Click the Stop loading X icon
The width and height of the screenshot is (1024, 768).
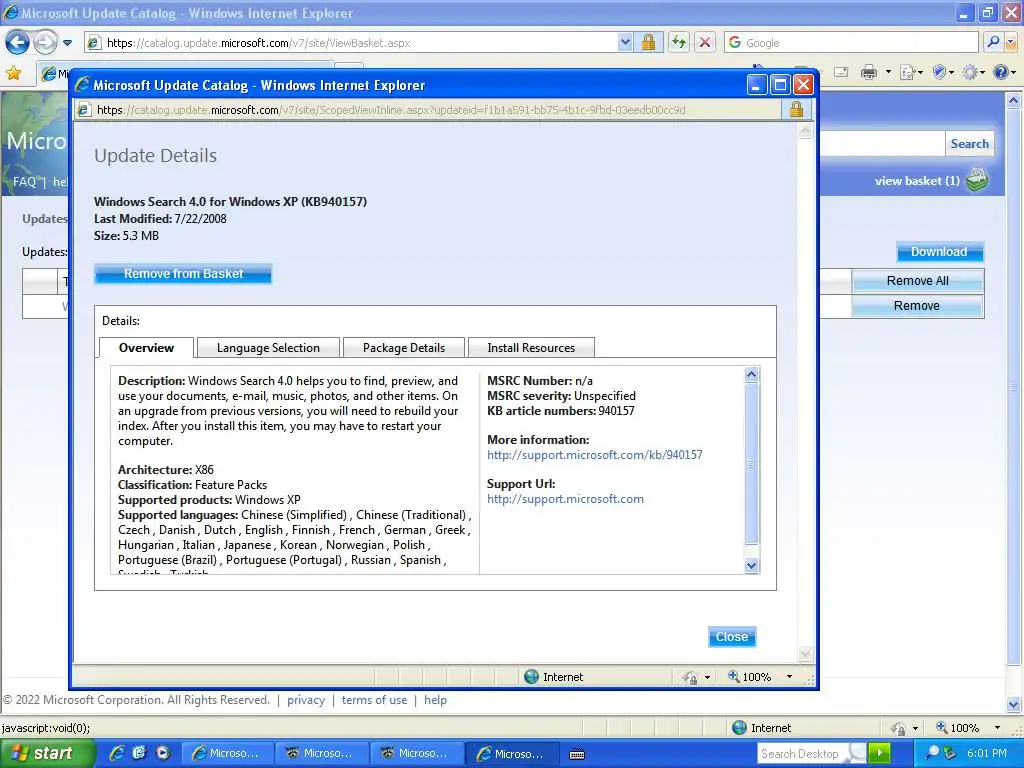tap(705, 42)
